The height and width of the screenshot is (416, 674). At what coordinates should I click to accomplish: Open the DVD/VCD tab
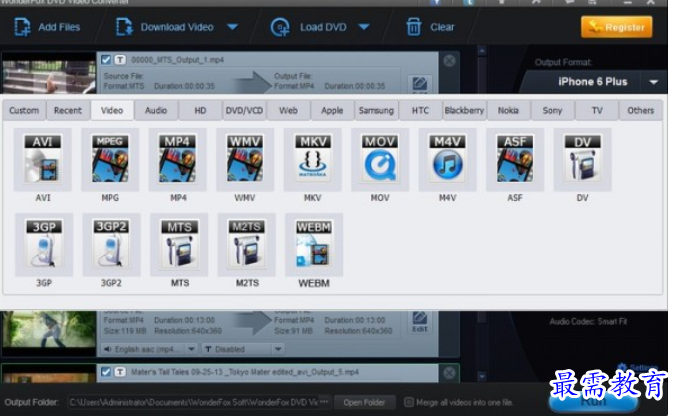point(244,110)
